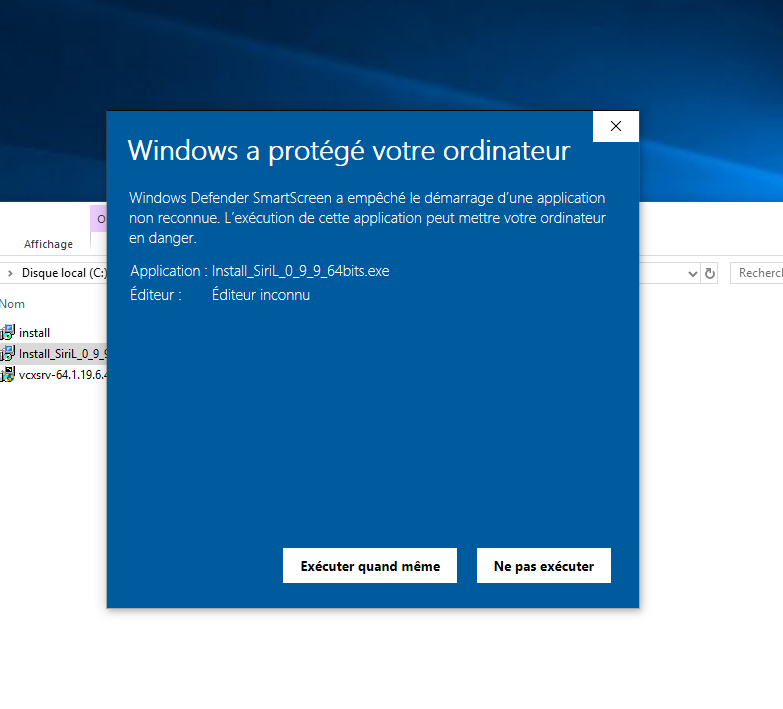Viewport: 783px width, 709px height.
Task: Focus the Rechercher search field
Action: point(757,273)
